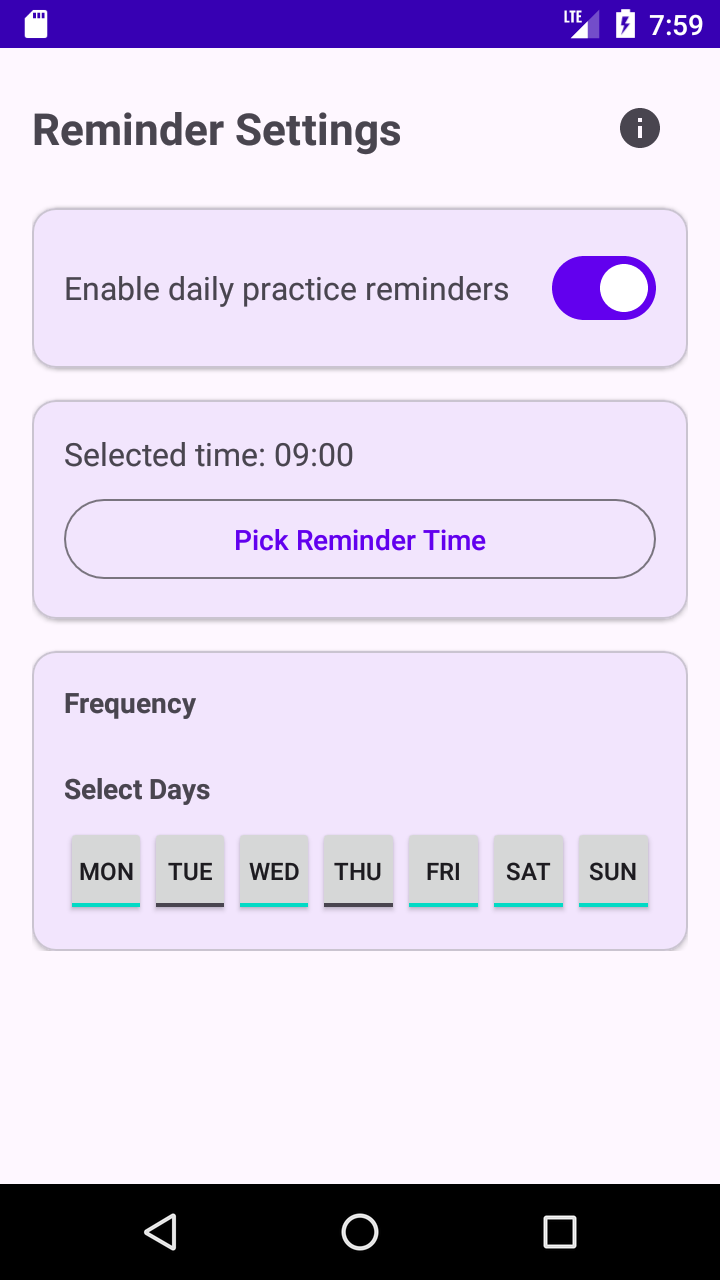Turn on the THU day toggle

click(358, 871)
